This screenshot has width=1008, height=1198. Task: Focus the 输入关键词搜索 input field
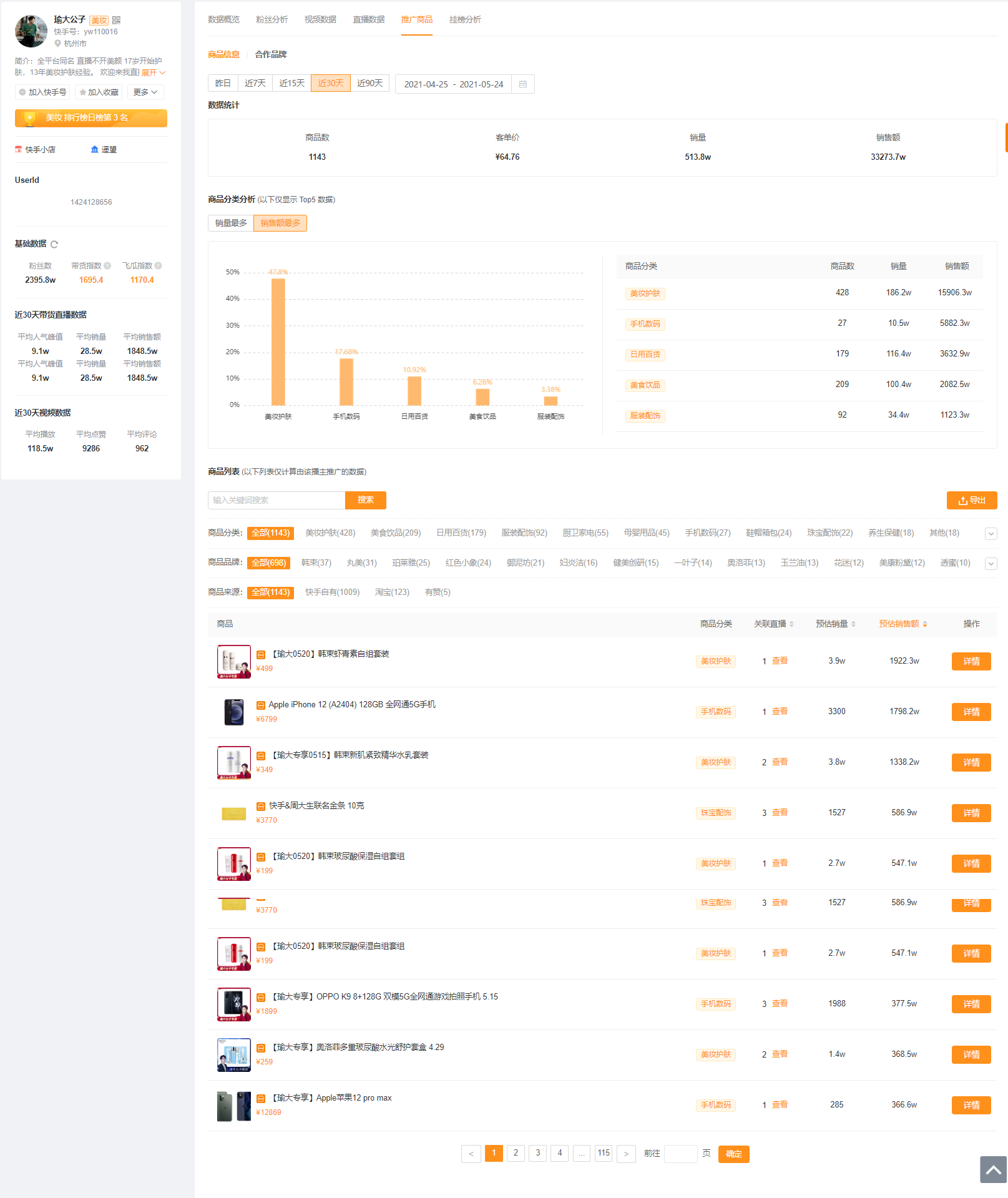point(276,501)
